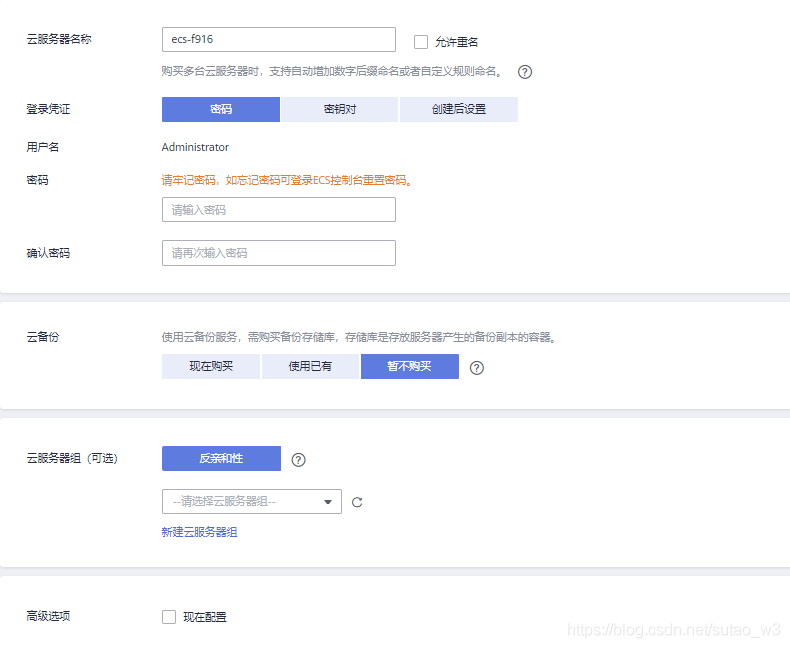Viewport: 790px width, 648px height.
Task: Refresh the cloud server group list
Action: (357, 502)
